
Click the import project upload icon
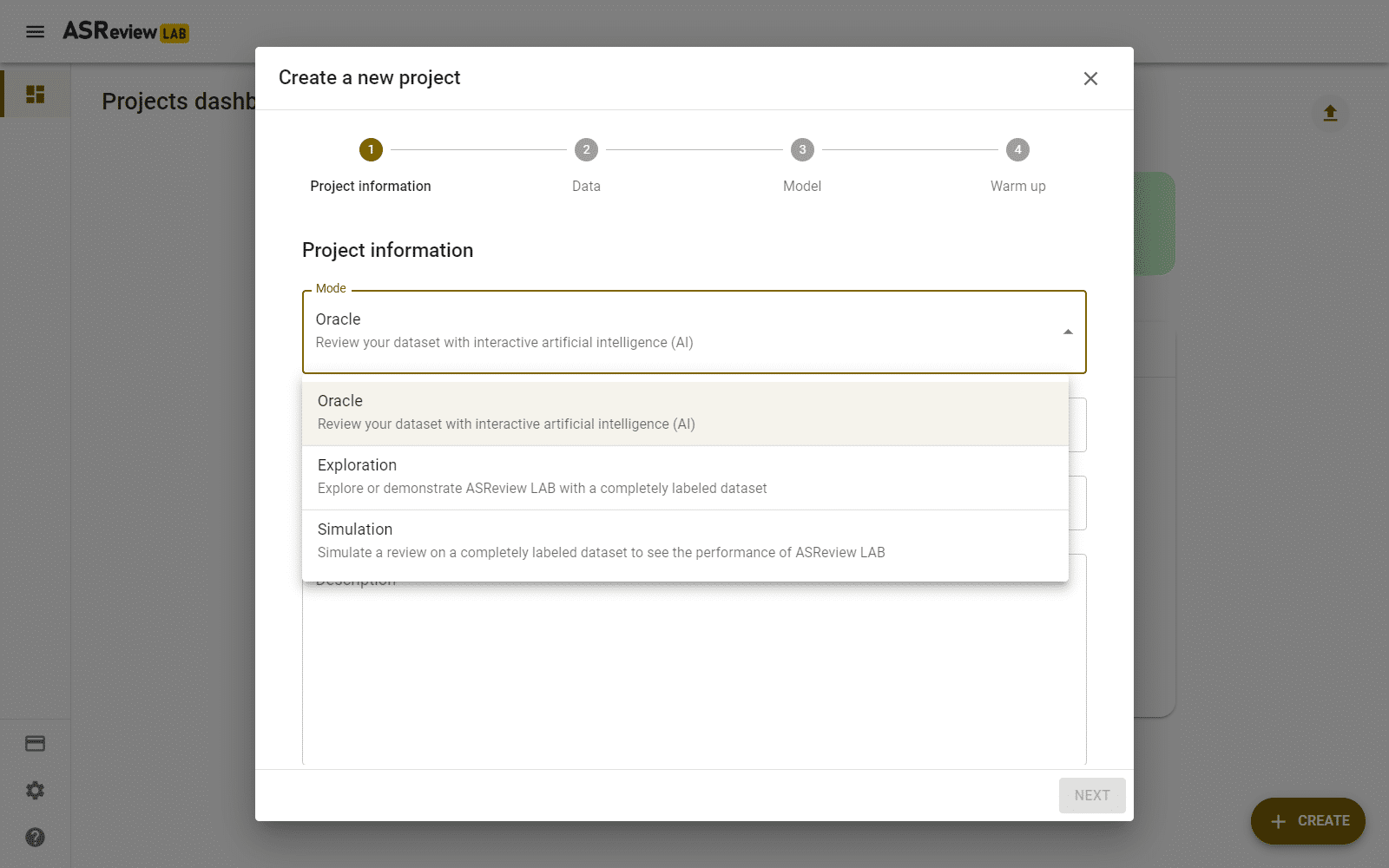1329,113
